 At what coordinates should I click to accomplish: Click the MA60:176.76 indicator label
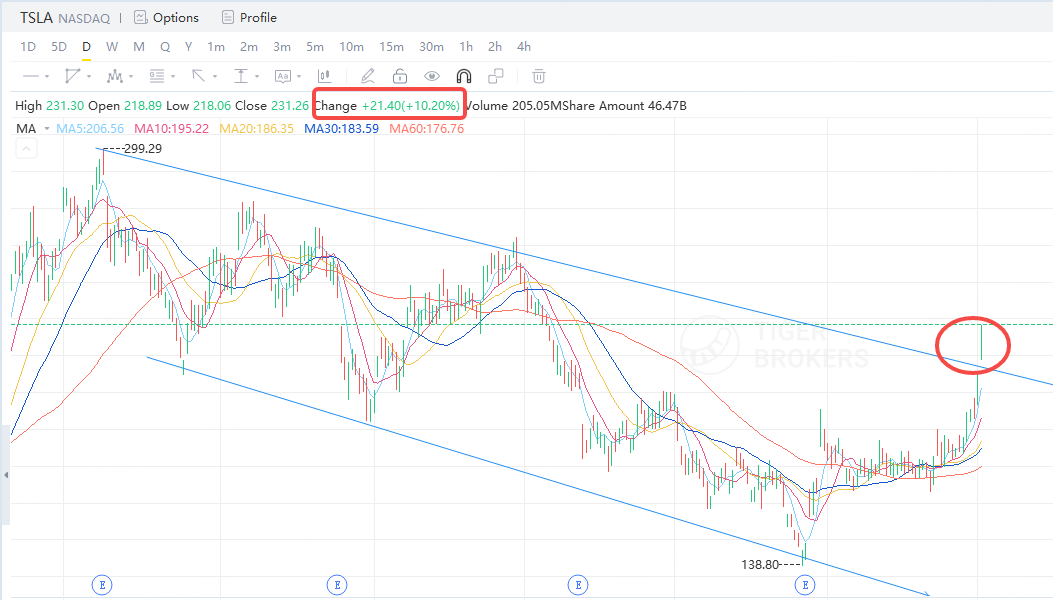point(426,128)
